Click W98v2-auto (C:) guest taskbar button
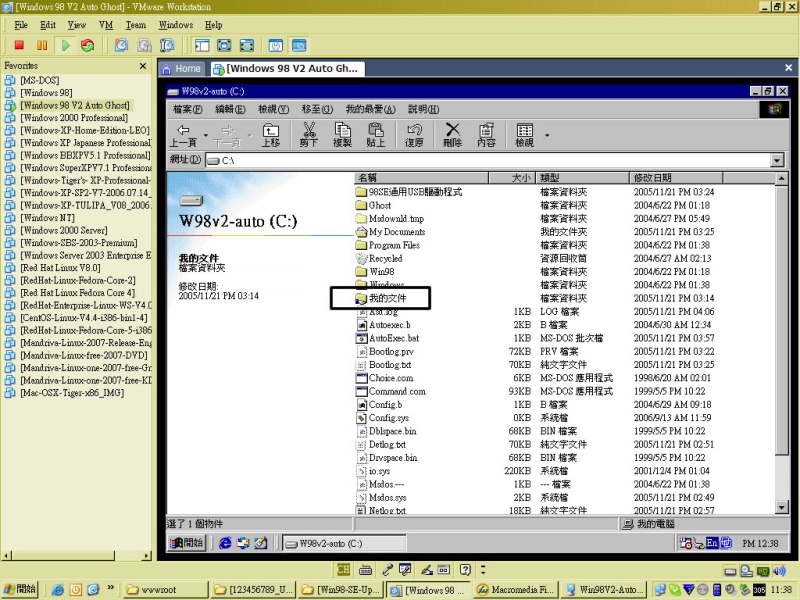800x600 pixels. click(x=344, y=544)
